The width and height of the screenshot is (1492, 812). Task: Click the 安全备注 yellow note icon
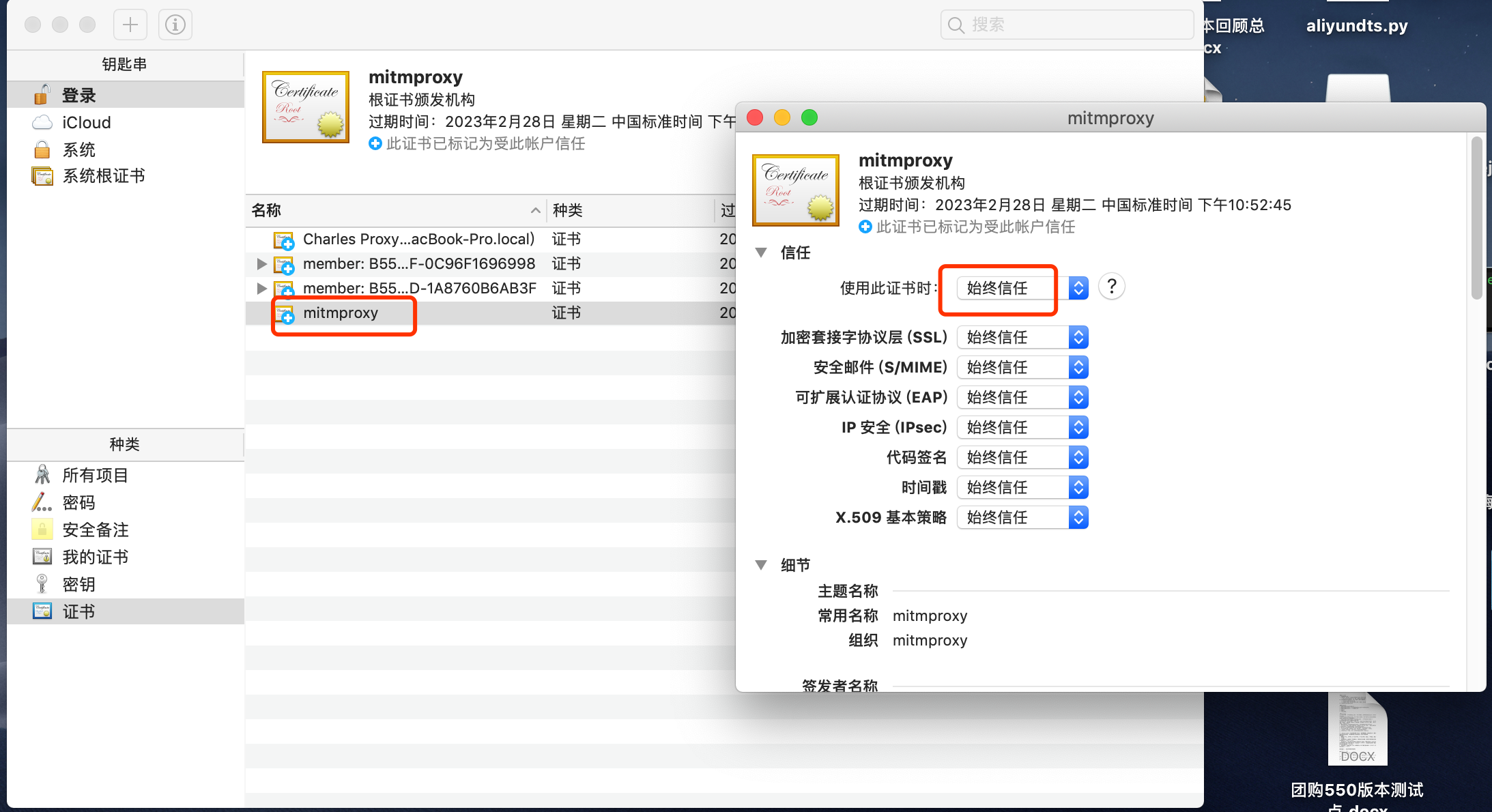pos(42,529)
